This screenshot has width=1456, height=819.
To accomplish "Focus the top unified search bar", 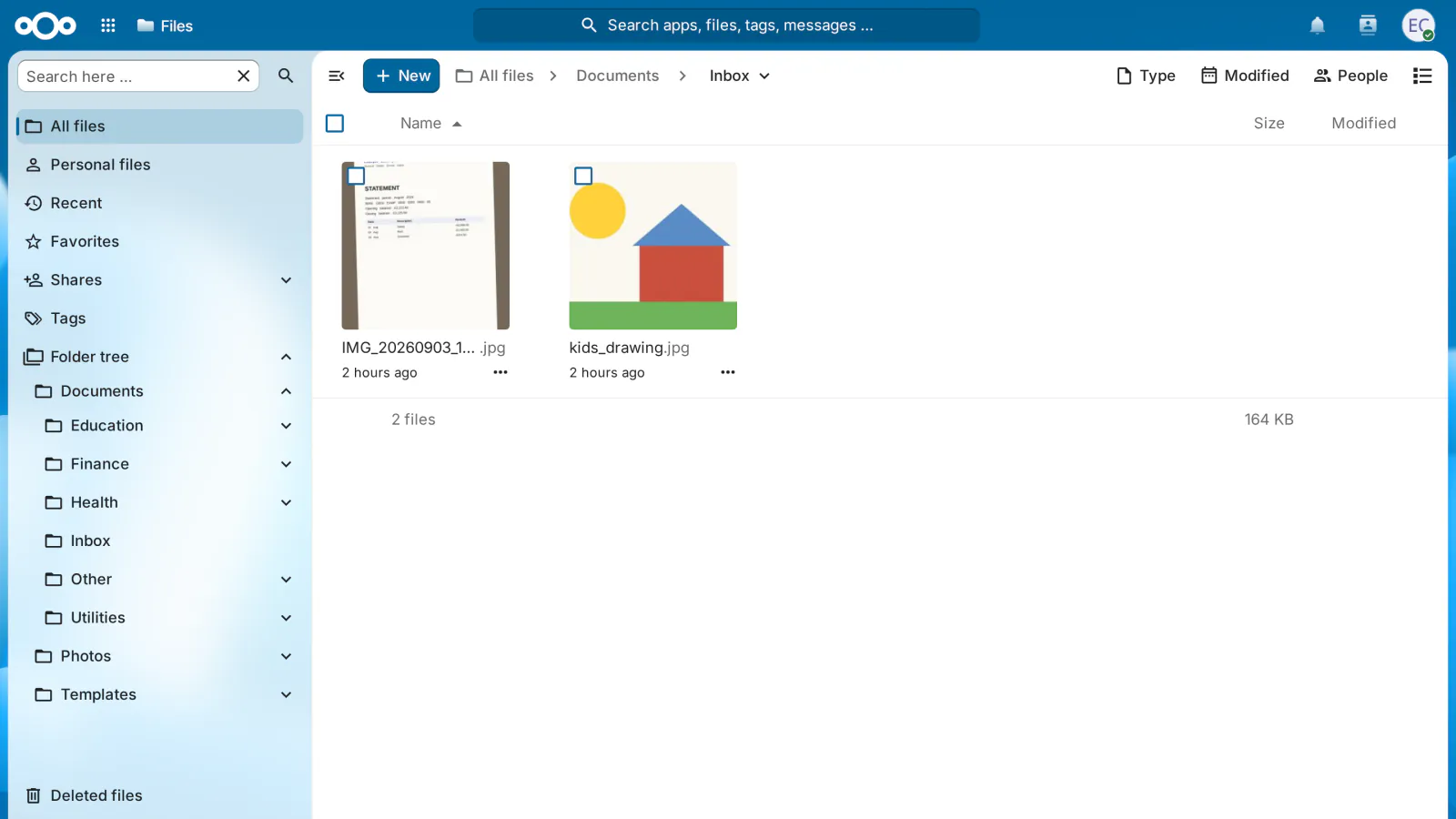I will click(726, 25).
